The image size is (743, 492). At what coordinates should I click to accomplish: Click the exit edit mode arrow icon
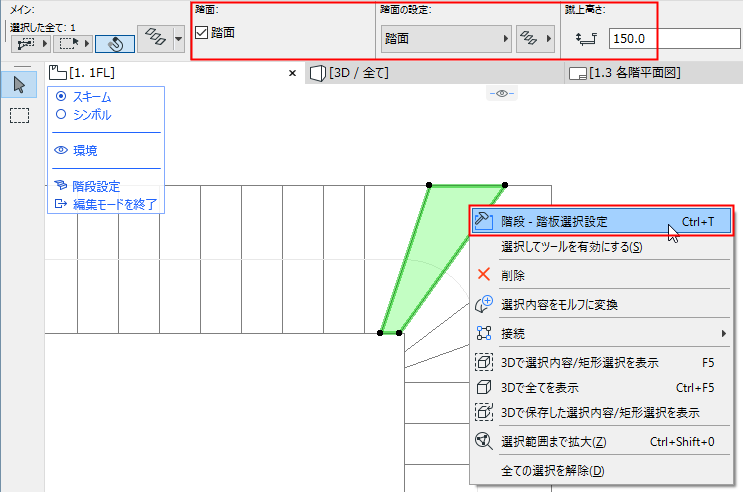click(x=61, y=204)
